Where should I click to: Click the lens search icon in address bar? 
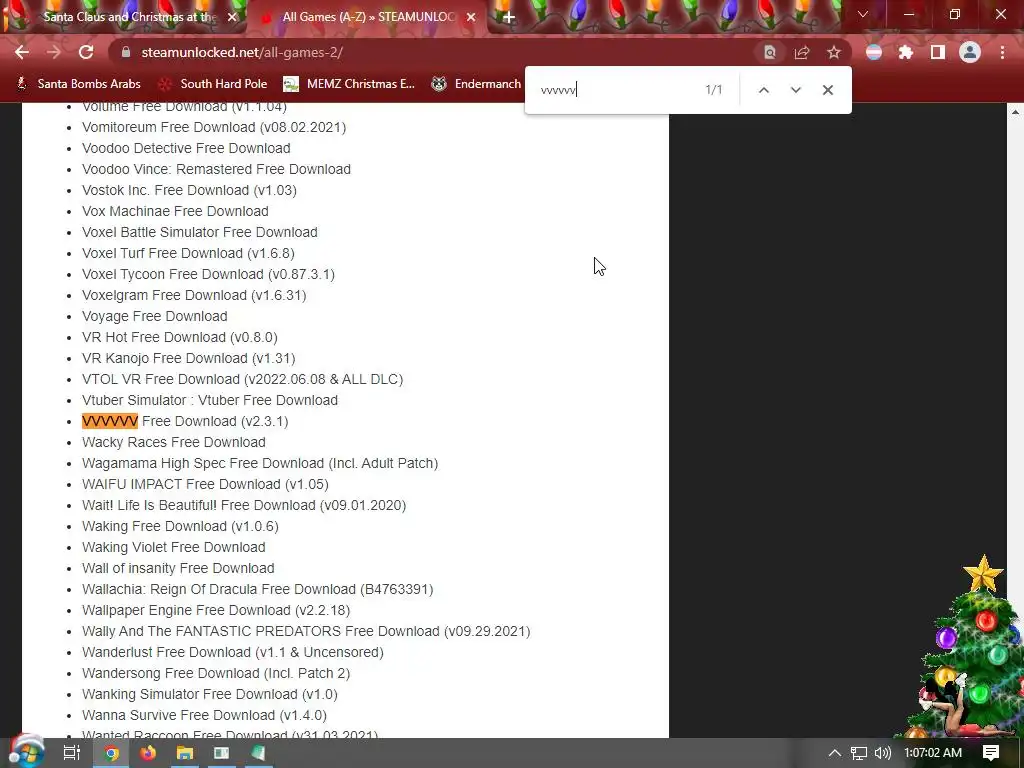click(770, 52)
